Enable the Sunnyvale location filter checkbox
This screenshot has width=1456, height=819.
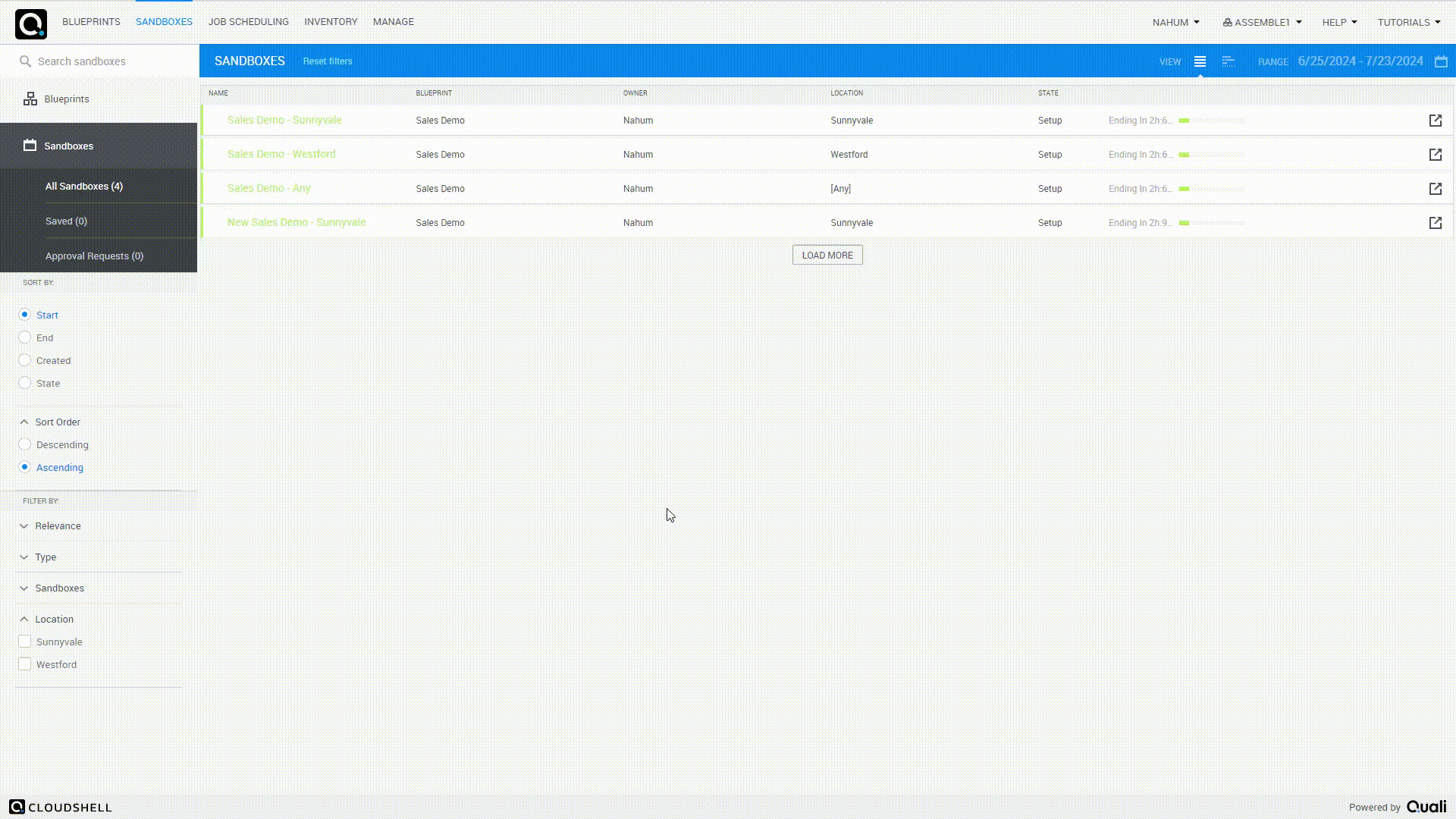[x=24, y=641]
